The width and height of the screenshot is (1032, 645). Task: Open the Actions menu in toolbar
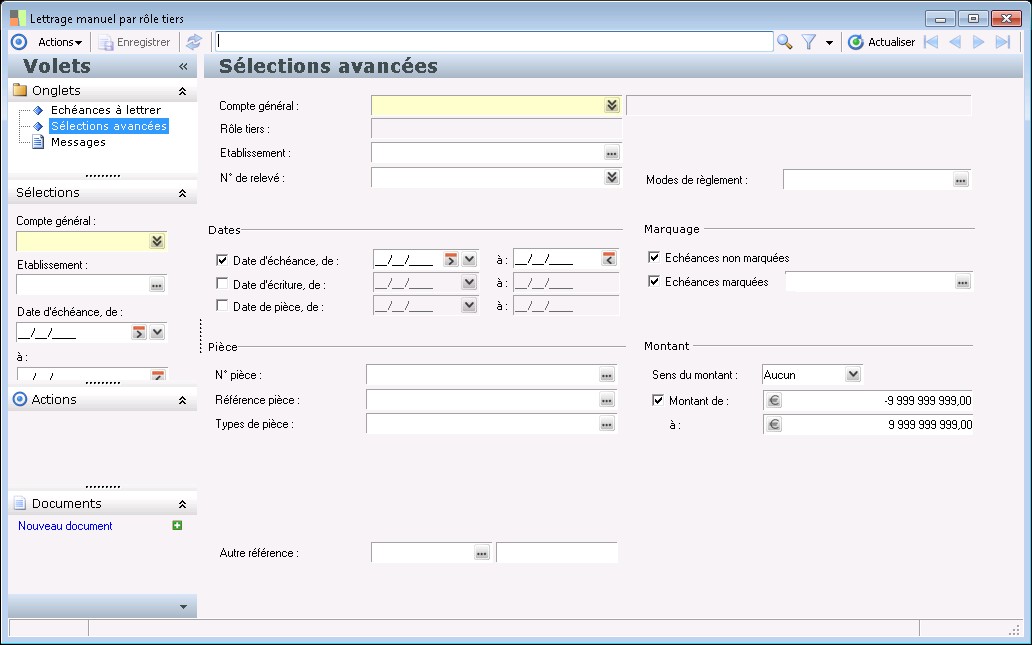59,42
